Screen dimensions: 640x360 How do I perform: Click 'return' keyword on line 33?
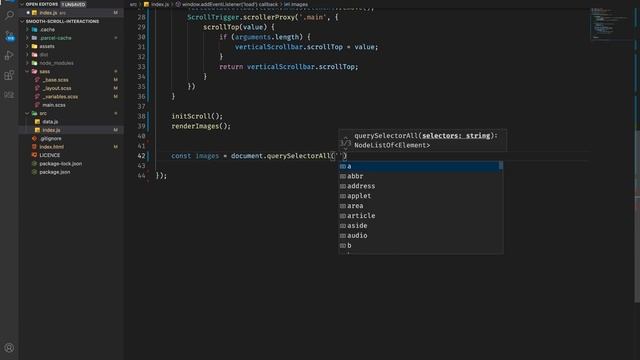(231, 67)
